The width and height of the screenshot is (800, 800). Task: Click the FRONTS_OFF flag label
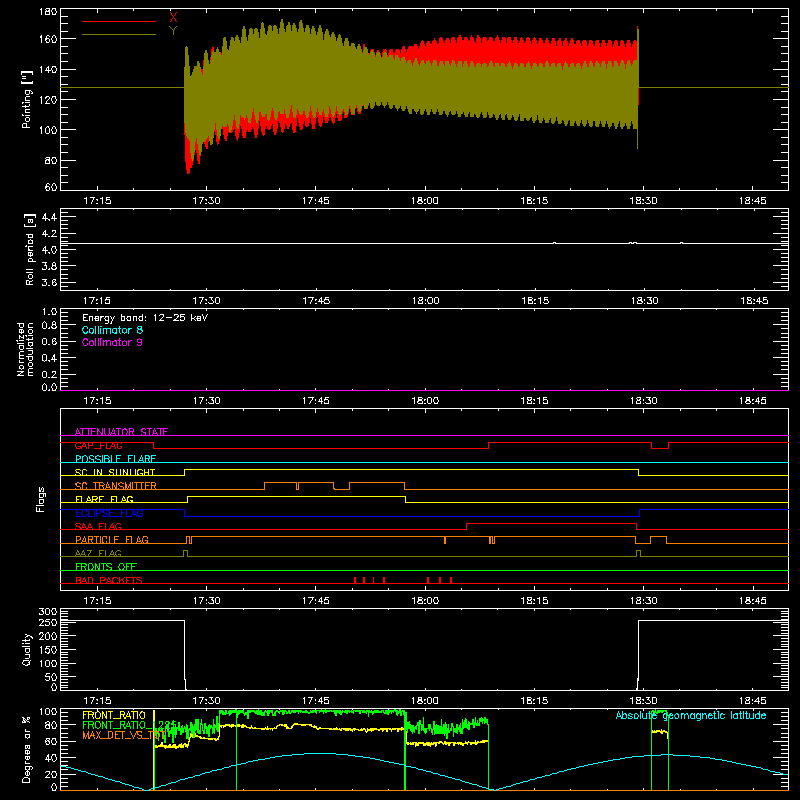(106, 566)
